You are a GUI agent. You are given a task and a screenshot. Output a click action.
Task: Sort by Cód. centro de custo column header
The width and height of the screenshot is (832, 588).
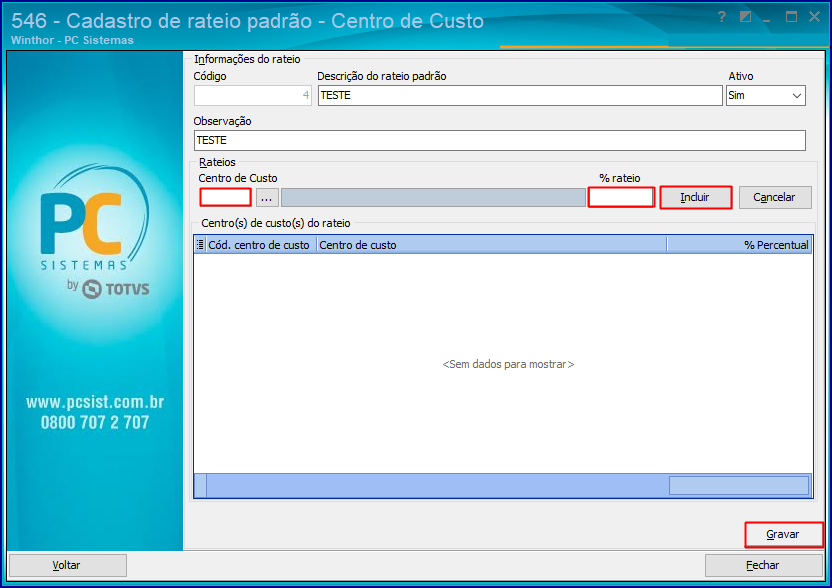[259, 245]
